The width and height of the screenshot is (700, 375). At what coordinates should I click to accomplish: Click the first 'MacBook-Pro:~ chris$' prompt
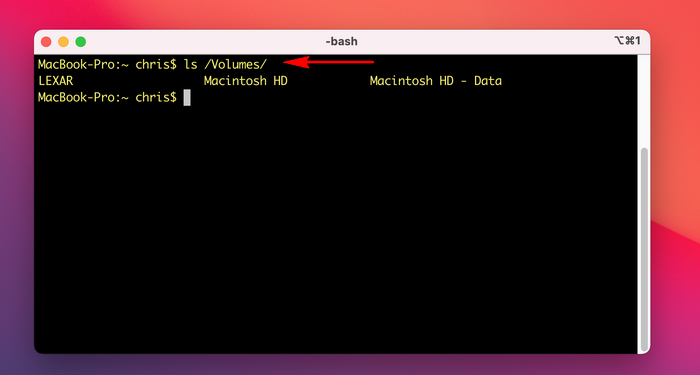click(x=107, y=64)
